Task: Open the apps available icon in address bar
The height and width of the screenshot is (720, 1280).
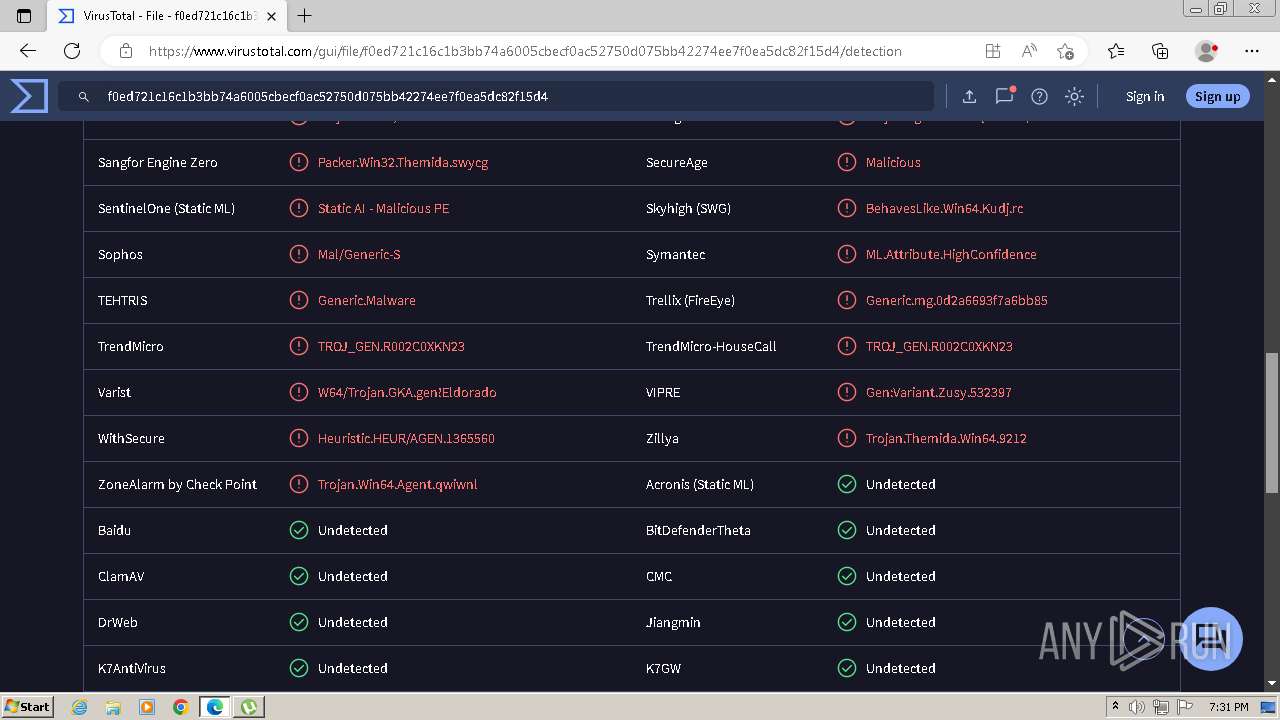Action: [x=992, y=51]
